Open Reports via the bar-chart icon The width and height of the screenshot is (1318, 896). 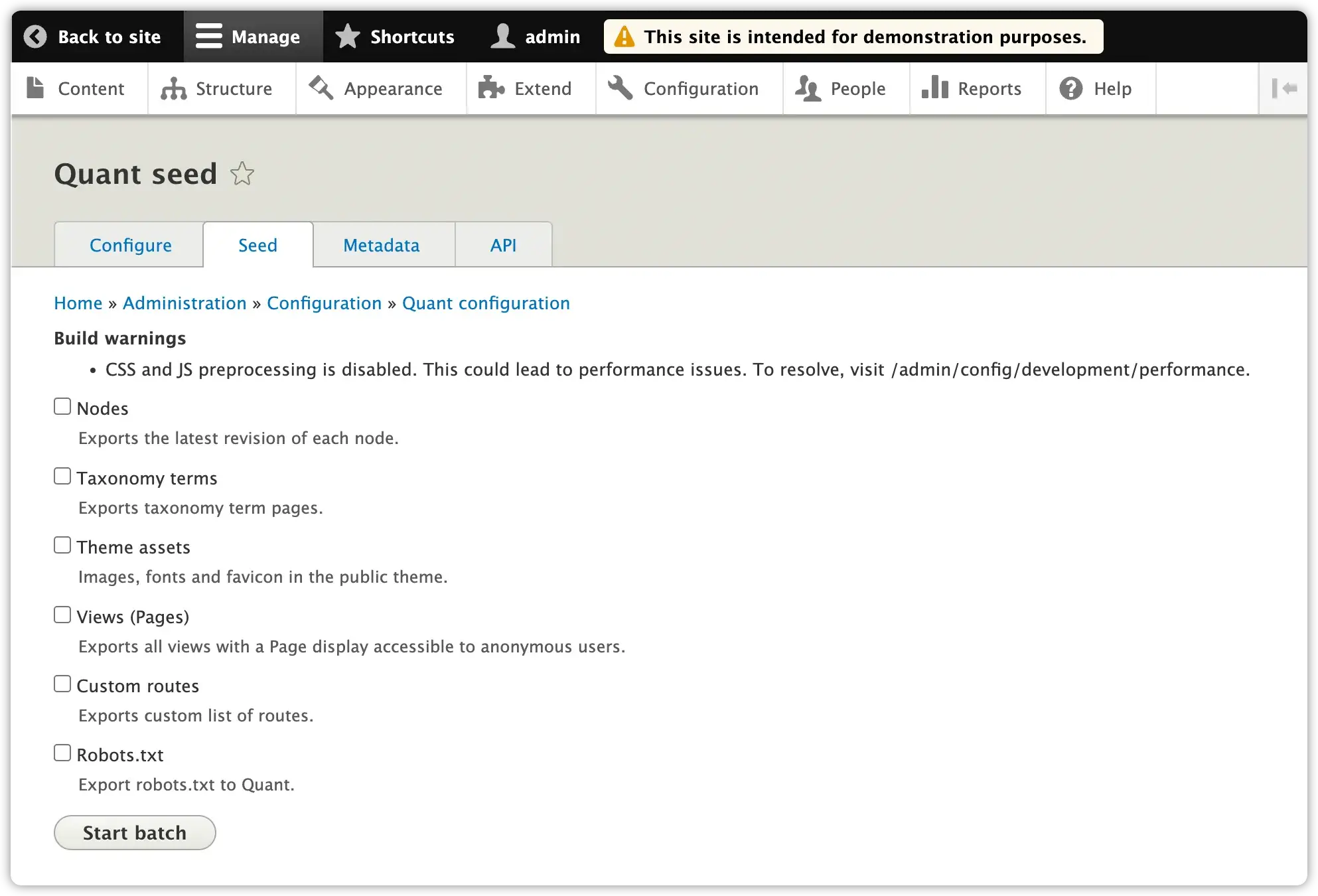[x=935, y=88]
